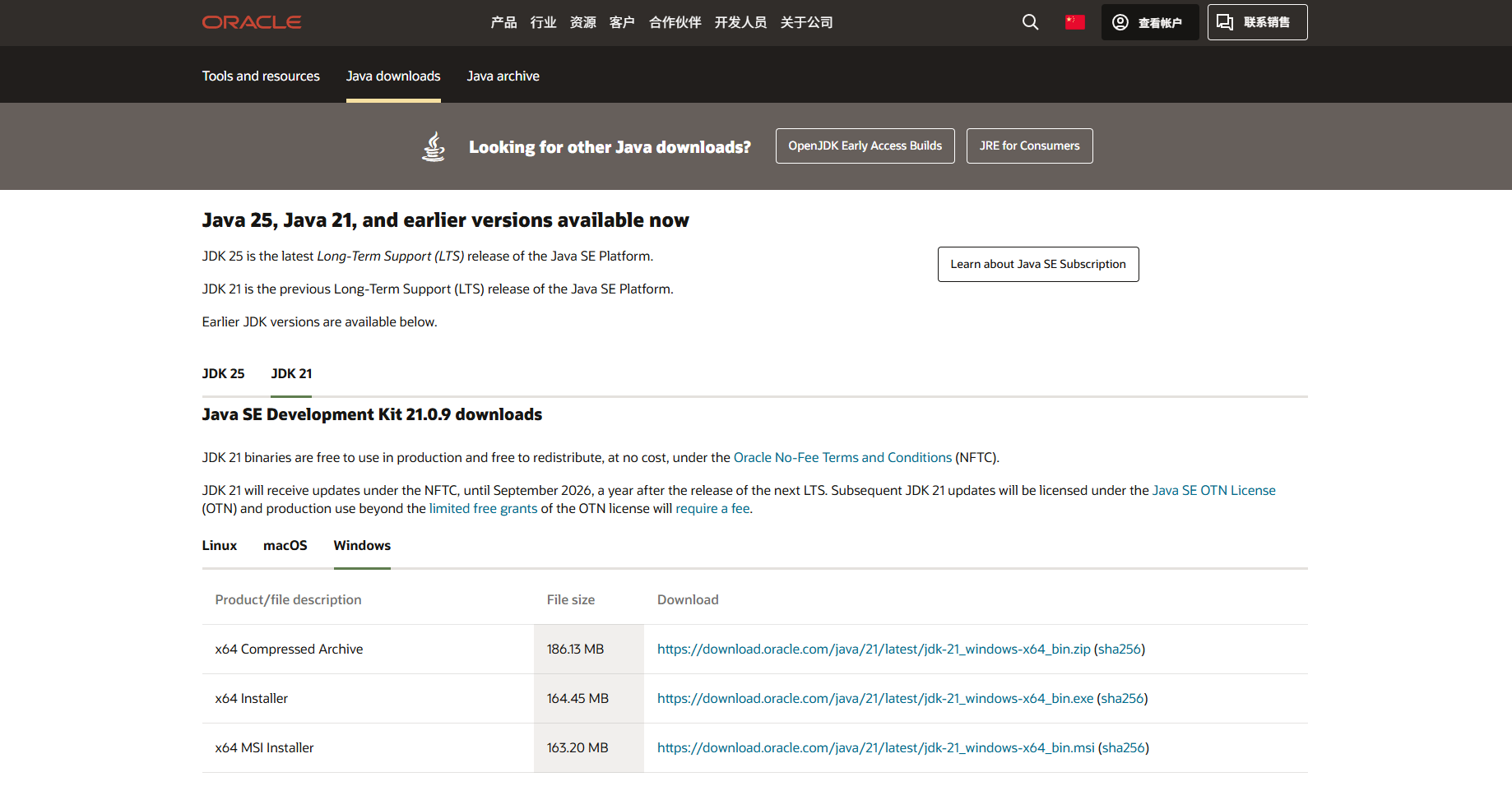Expand the 开发人员 navigation menu
The image size is (1512, 786).
740,22
